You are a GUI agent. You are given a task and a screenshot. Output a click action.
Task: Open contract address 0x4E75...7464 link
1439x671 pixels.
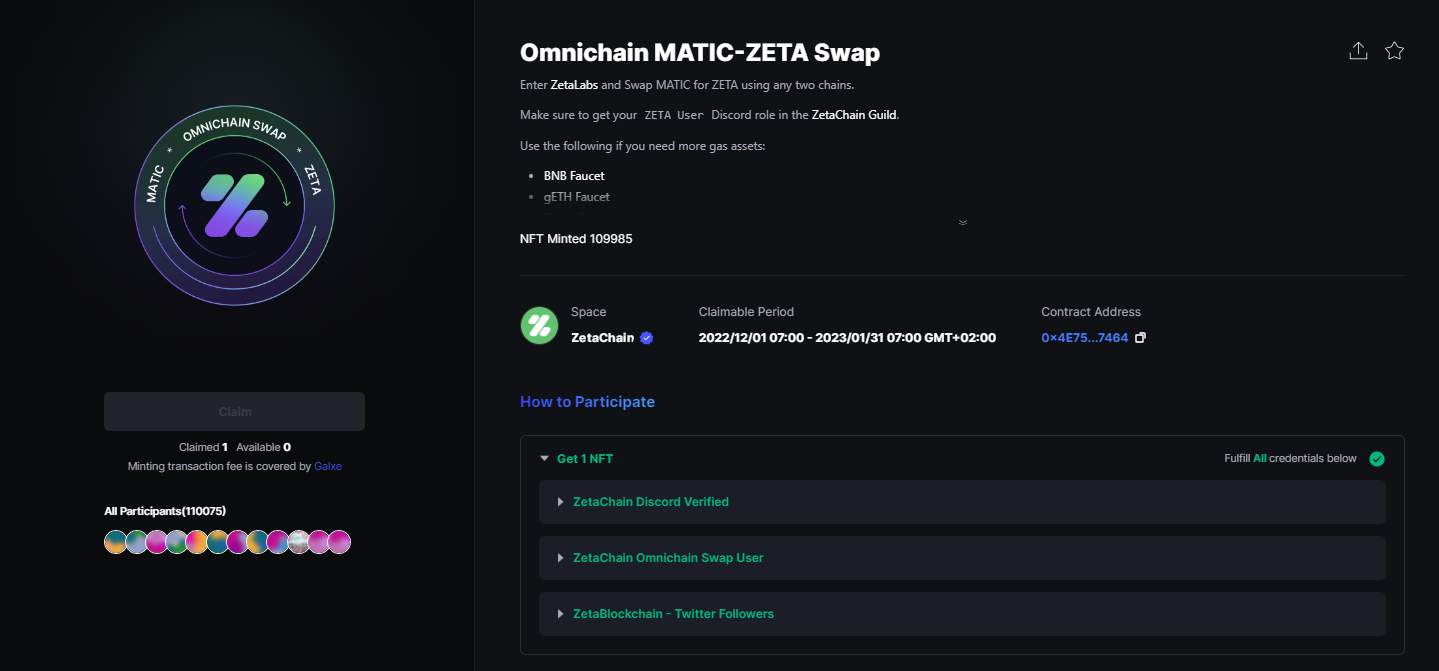pyautogui.click(x=1085, y=338)
